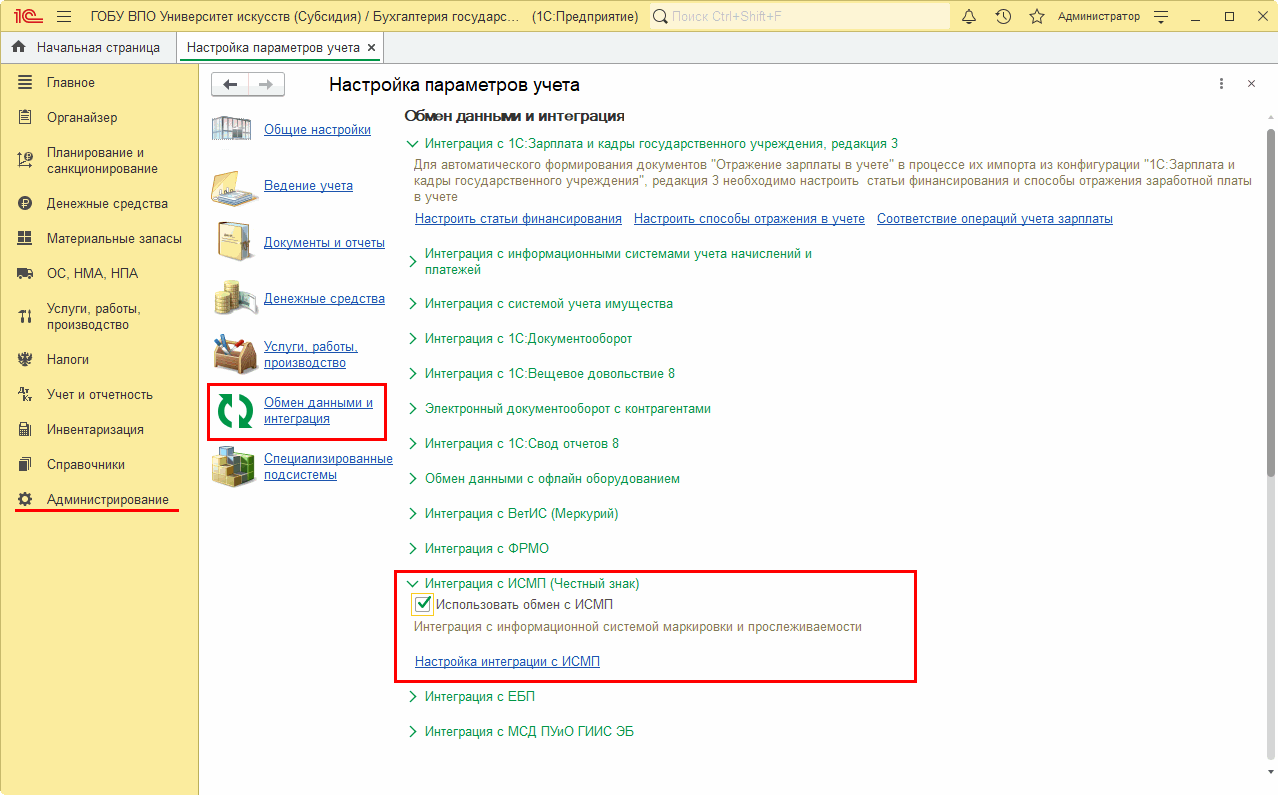Switch to Начальная страница tab
The image size is (1278, 795).
[x=97, y=47]
